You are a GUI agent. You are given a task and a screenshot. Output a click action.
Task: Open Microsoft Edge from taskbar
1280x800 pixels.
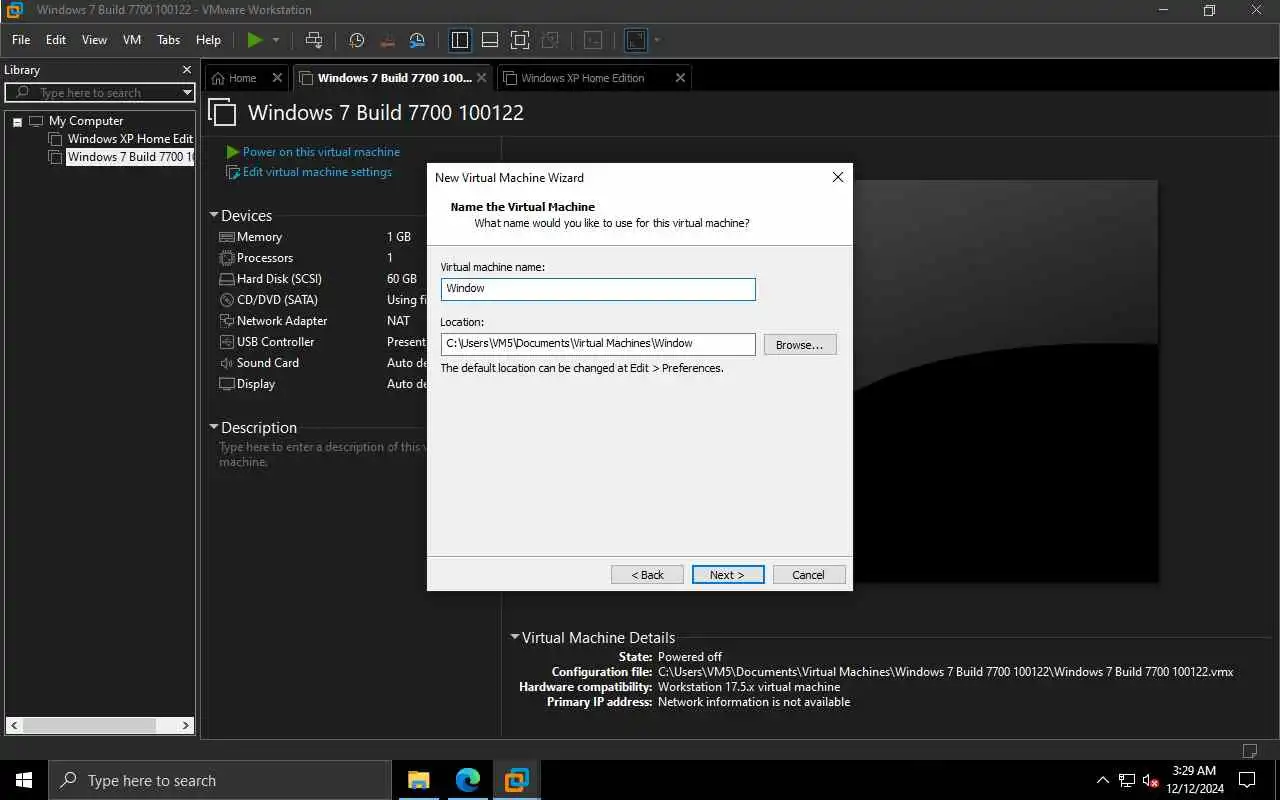tap(468, 780)
